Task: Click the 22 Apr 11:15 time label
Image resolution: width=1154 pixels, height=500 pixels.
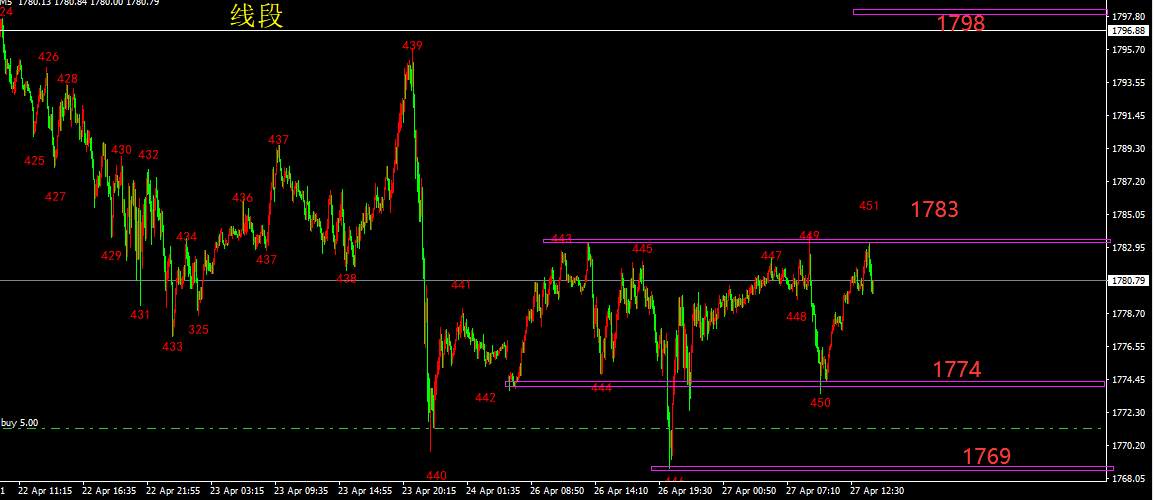Action: [x=45, y=490]
